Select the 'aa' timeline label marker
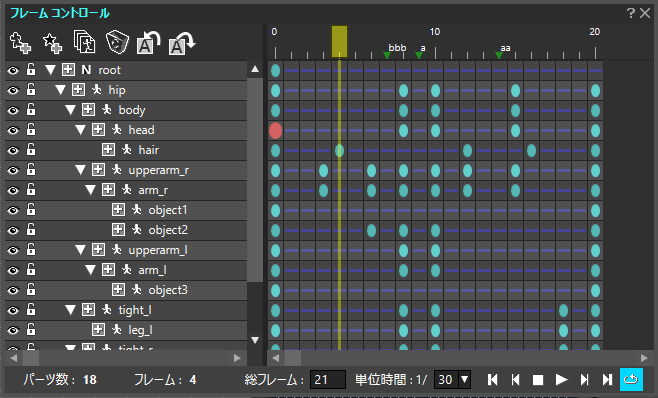 (x=499, y=55)
